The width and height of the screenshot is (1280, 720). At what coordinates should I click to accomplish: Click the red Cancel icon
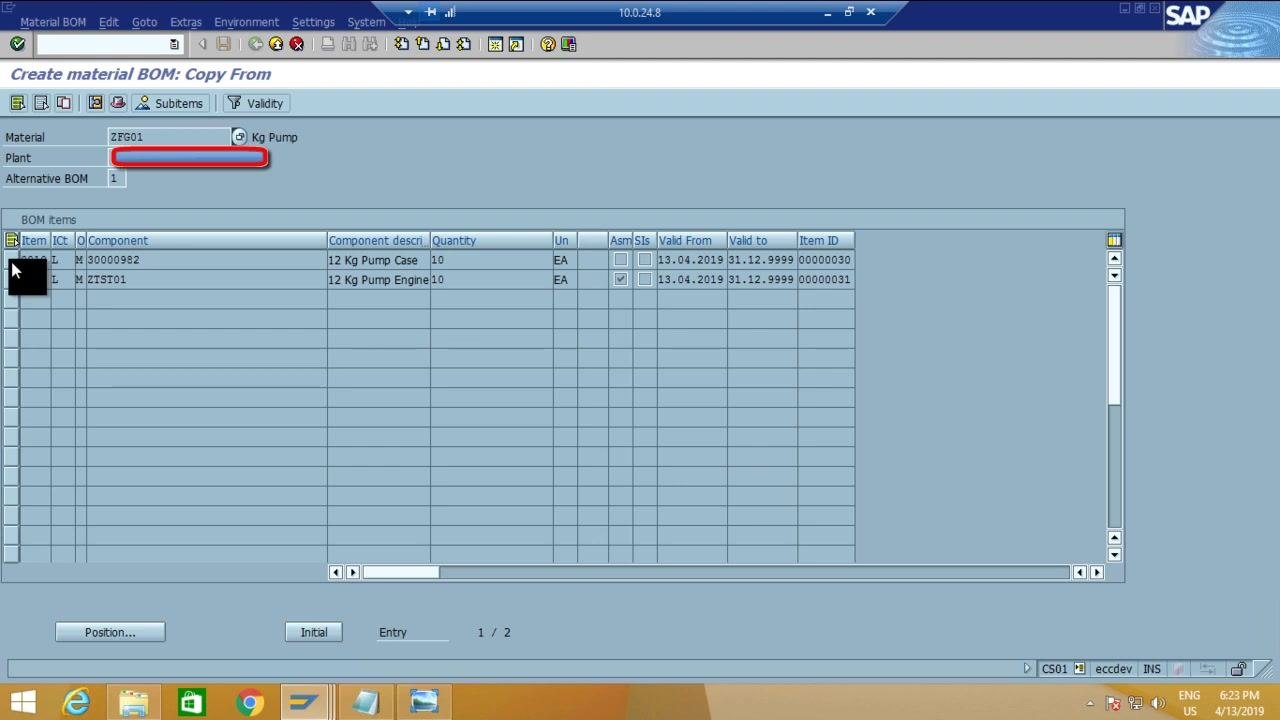(297, 44)
